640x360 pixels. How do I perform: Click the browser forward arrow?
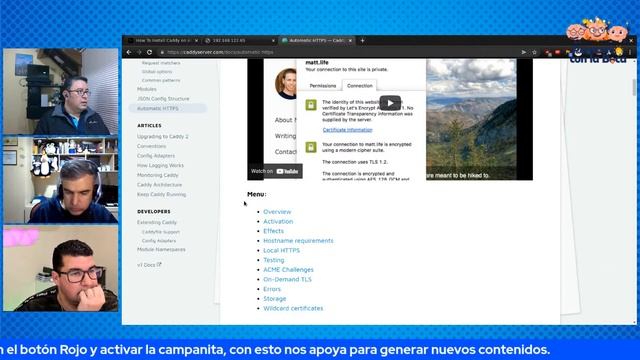(139, 52)
